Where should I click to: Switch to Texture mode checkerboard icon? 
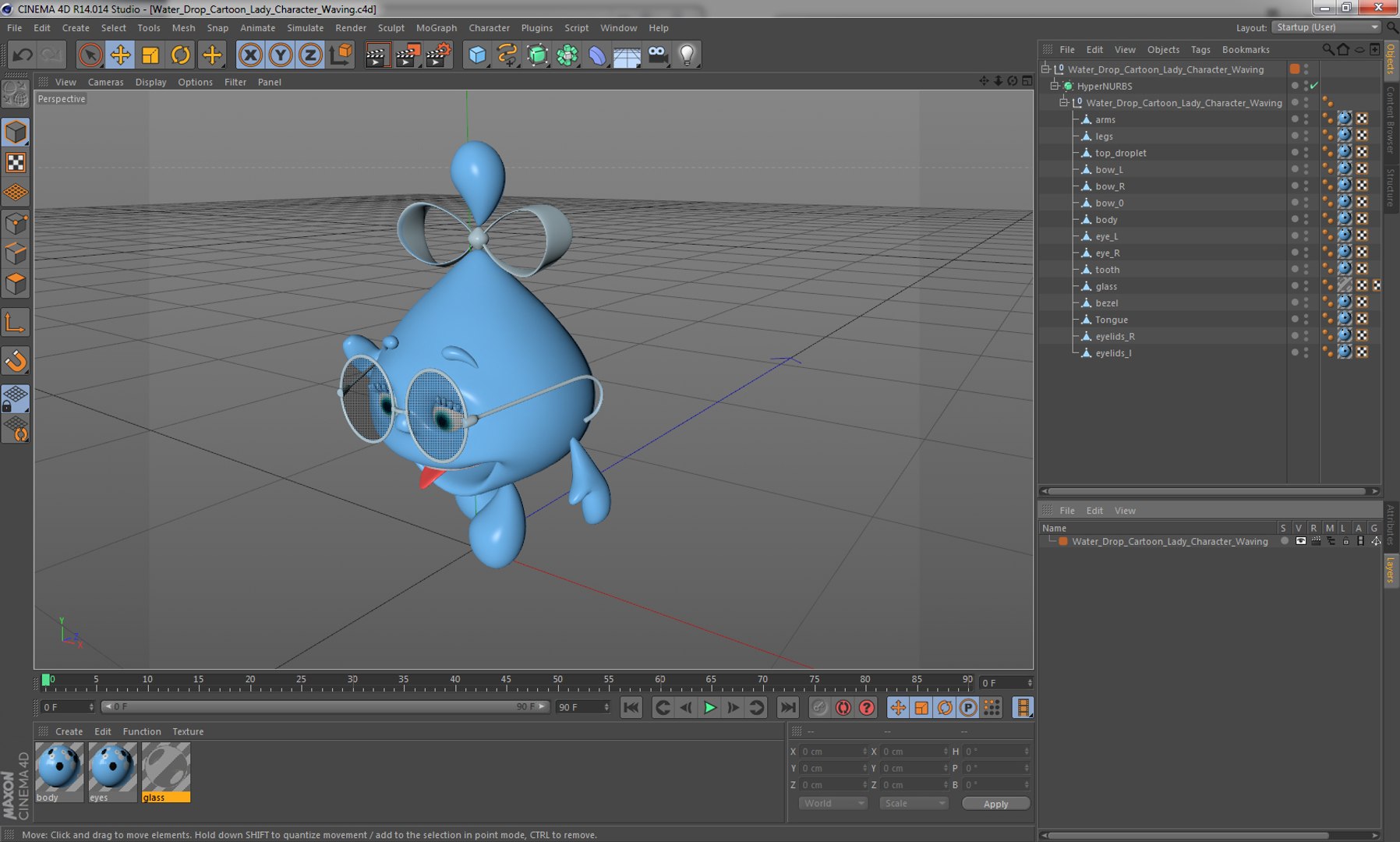pyautogui.click(x=16, y=162)
